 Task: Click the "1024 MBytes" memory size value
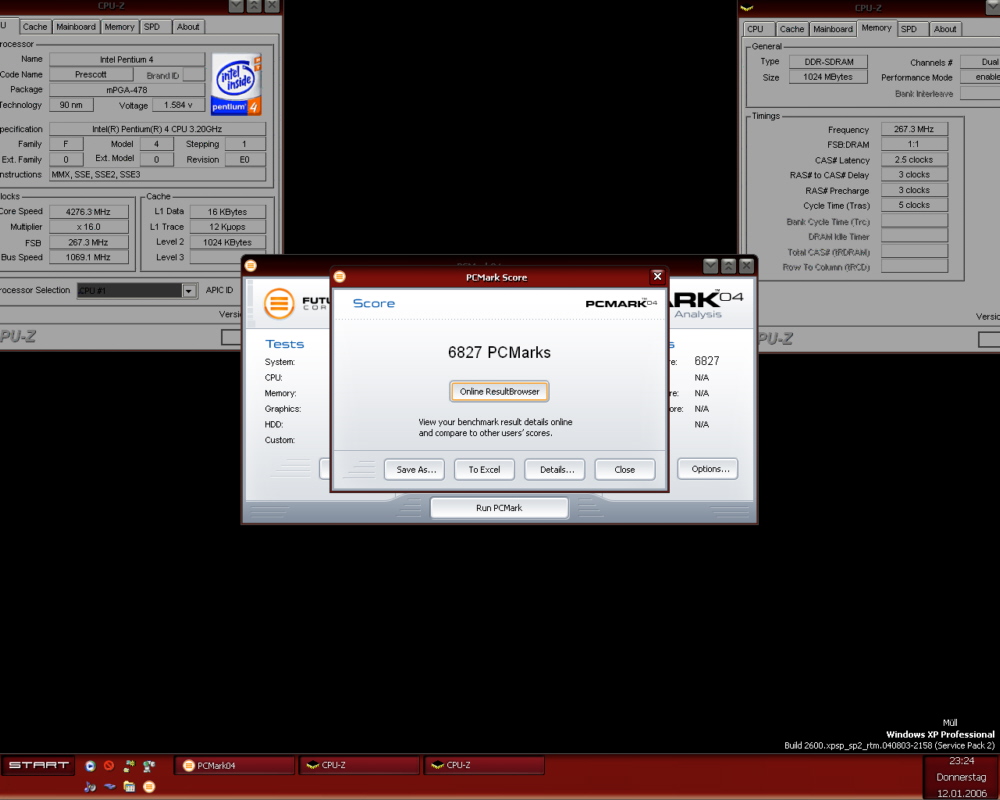[828, 77]
